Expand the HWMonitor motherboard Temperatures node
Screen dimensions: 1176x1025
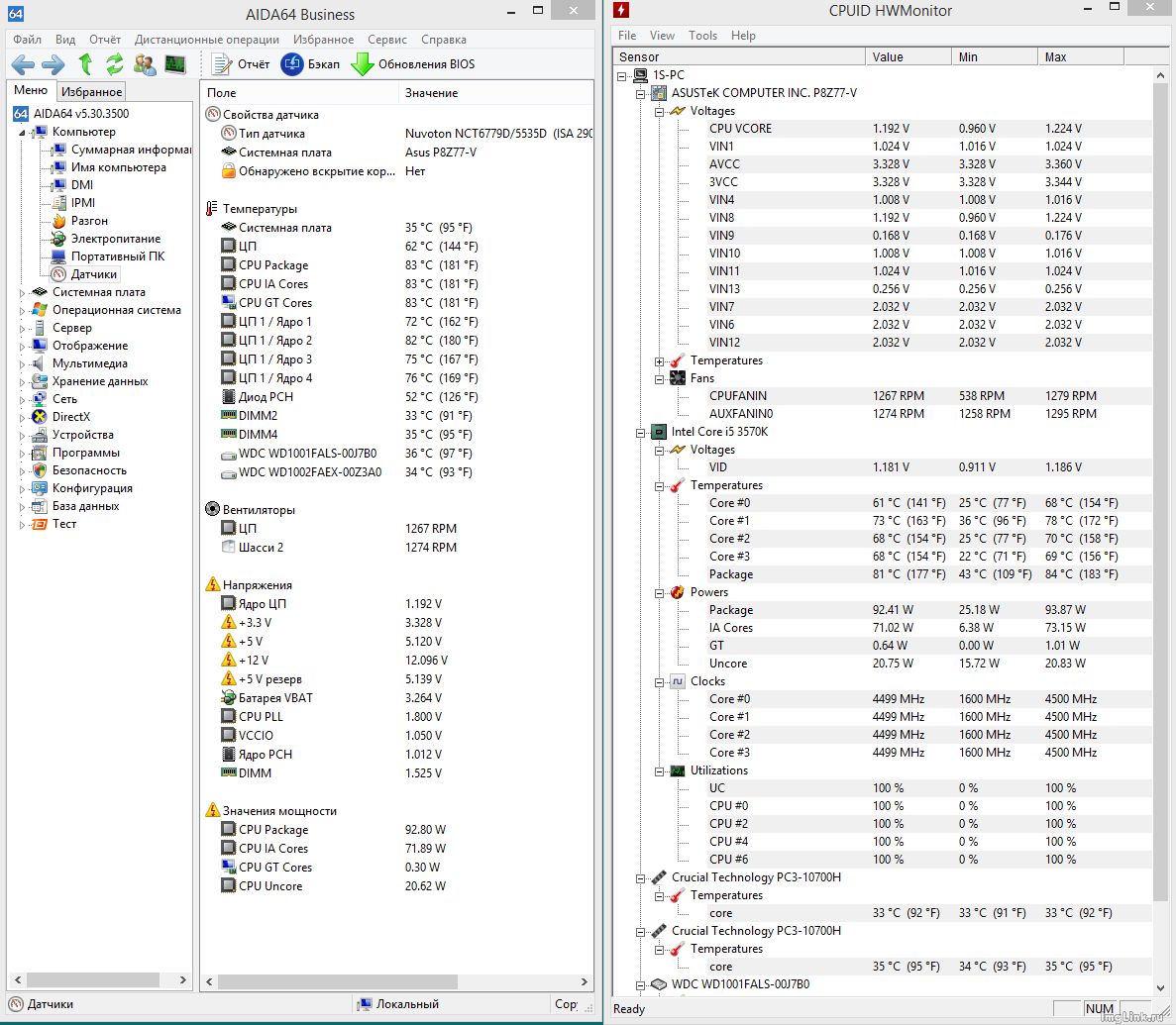click(x=660, y=360)
